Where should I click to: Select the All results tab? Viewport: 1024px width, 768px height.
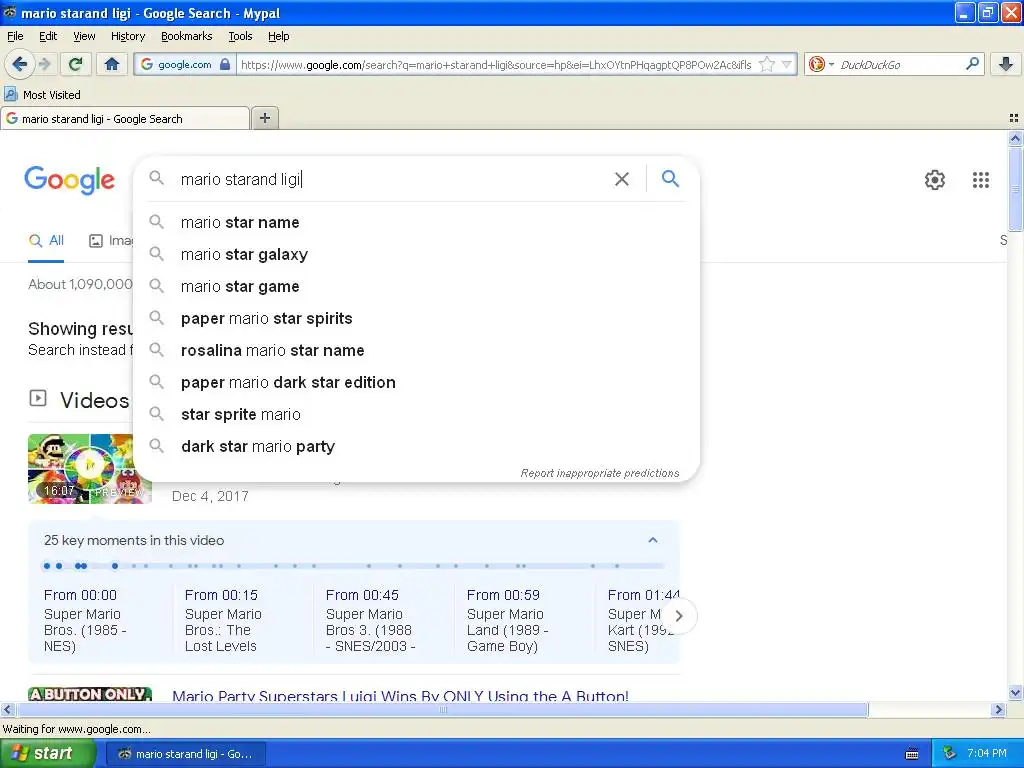coord(46,240)
